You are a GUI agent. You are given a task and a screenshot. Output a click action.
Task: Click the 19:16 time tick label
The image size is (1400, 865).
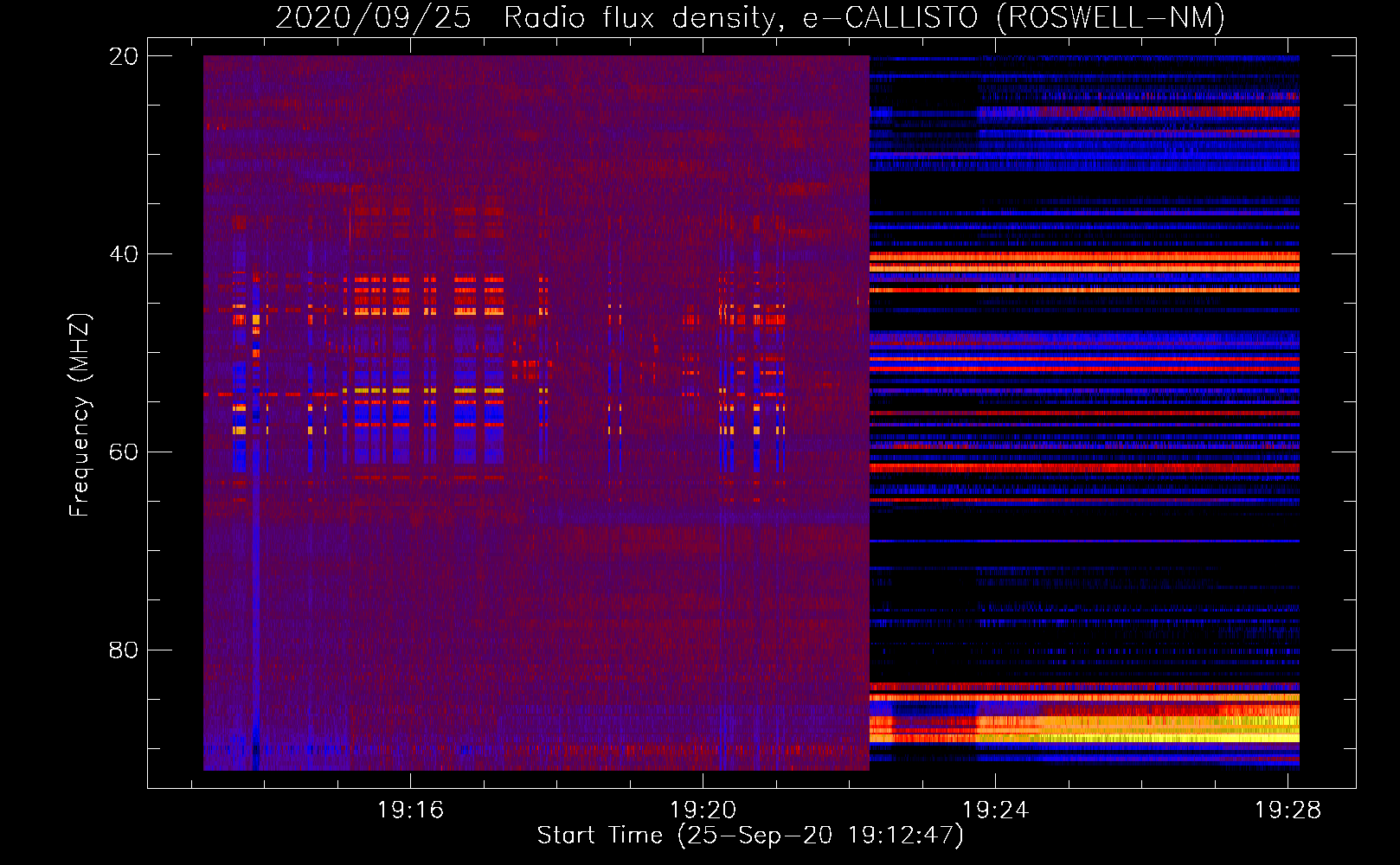(x=410, y=810)
